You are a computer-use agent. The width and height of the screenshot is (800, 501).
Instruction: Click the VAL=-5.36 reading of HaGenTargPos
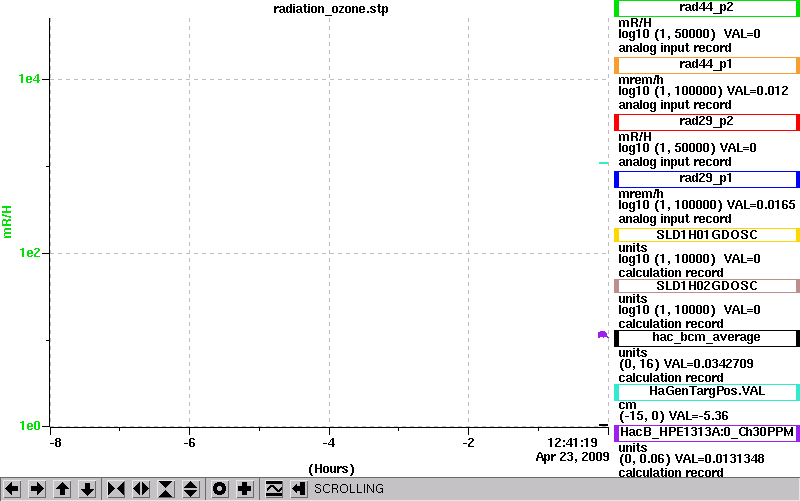(x=698, y=416)
